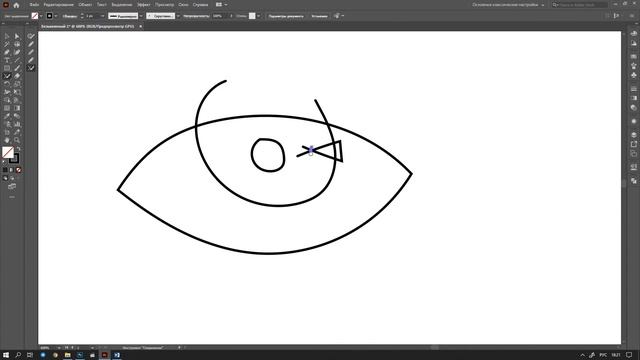Pick Join tool in floating tool strip
Image resolution: width=640 pixels, height=360 pixels.
point(31,68)
